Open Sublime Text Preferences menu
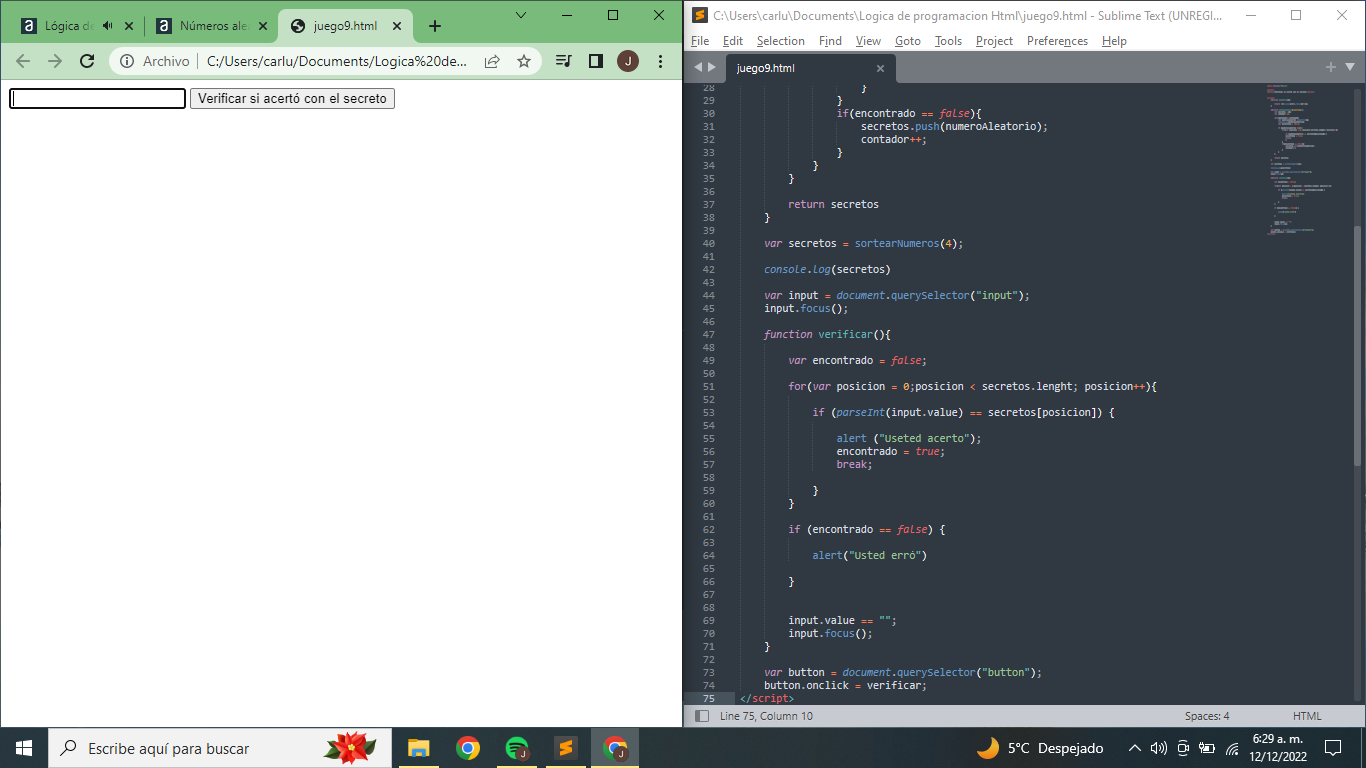 (1057, 41)
